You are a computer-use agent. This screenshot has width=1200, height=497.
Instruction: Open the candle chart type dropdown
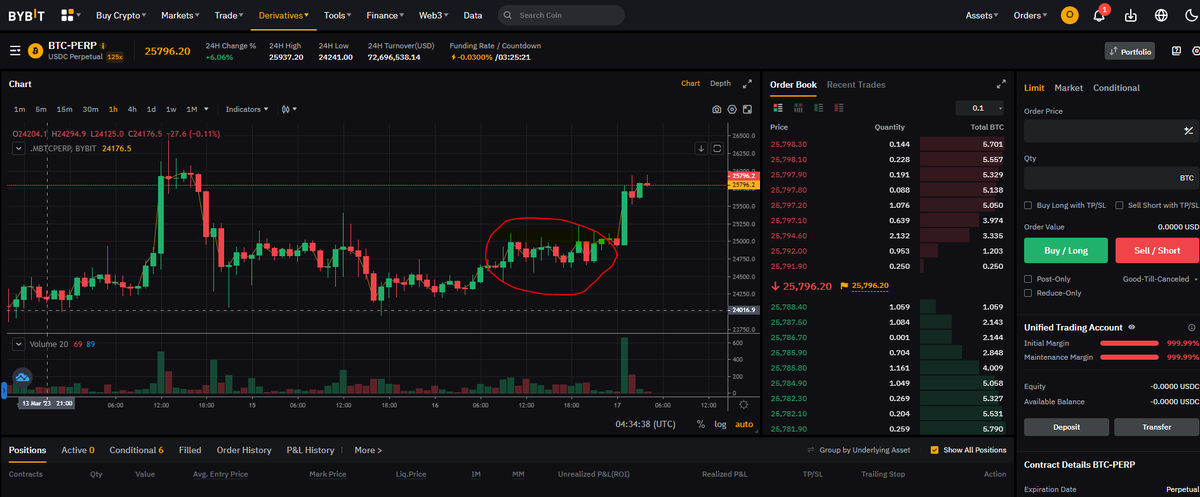click(289, 109)
